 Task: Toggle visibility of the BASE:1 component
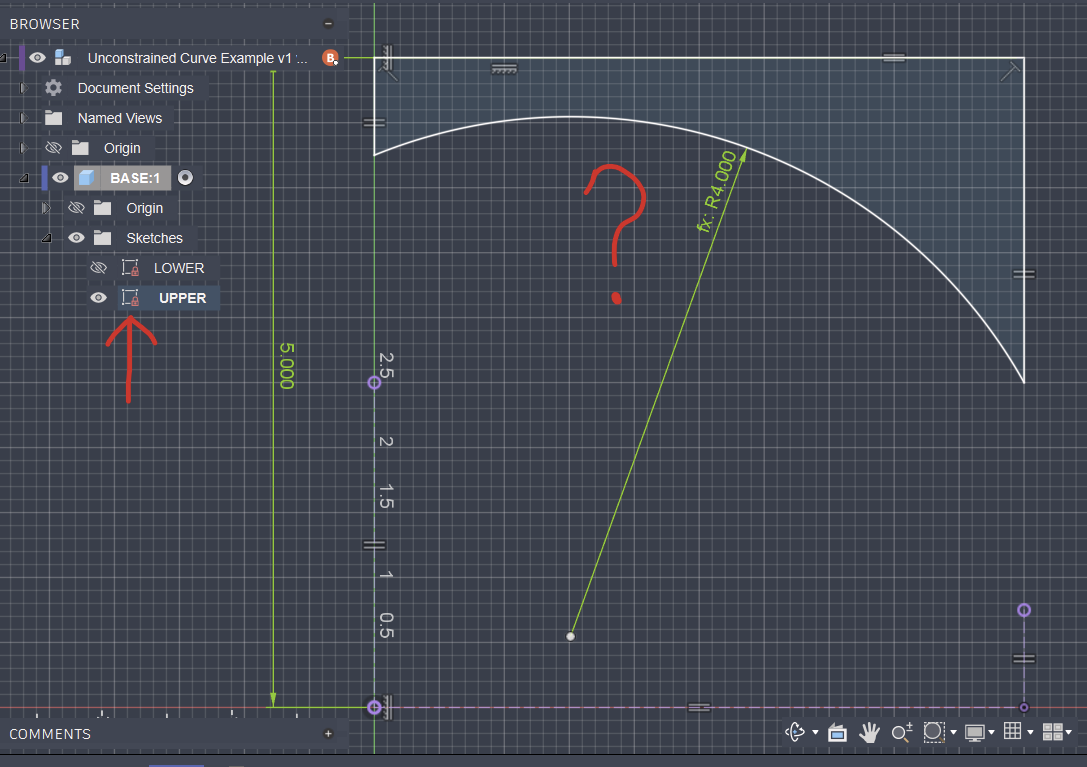pos(60,178)
